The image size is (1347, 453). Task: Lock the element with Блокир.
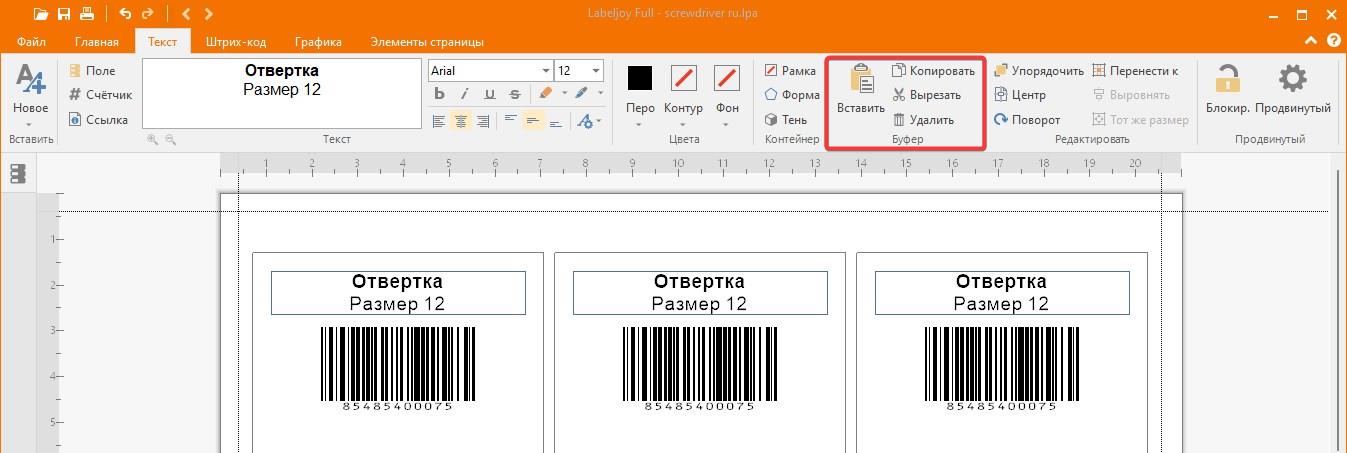click(x=1227, y=90)
